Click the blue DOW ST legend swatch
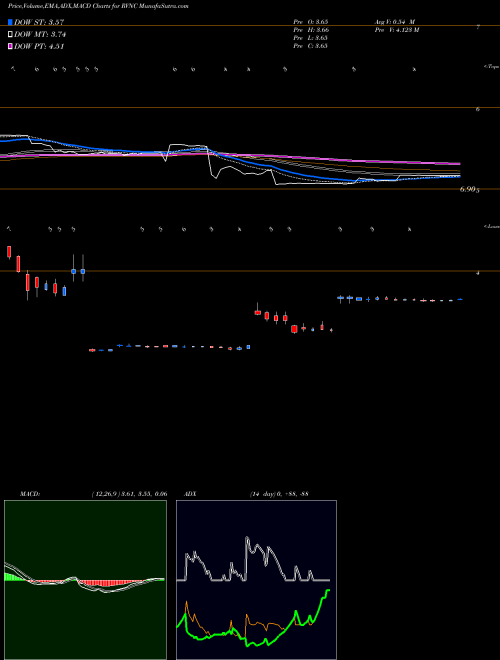This screenshot has height=660, width=500. pyautogui.click(x=11, y=22)
